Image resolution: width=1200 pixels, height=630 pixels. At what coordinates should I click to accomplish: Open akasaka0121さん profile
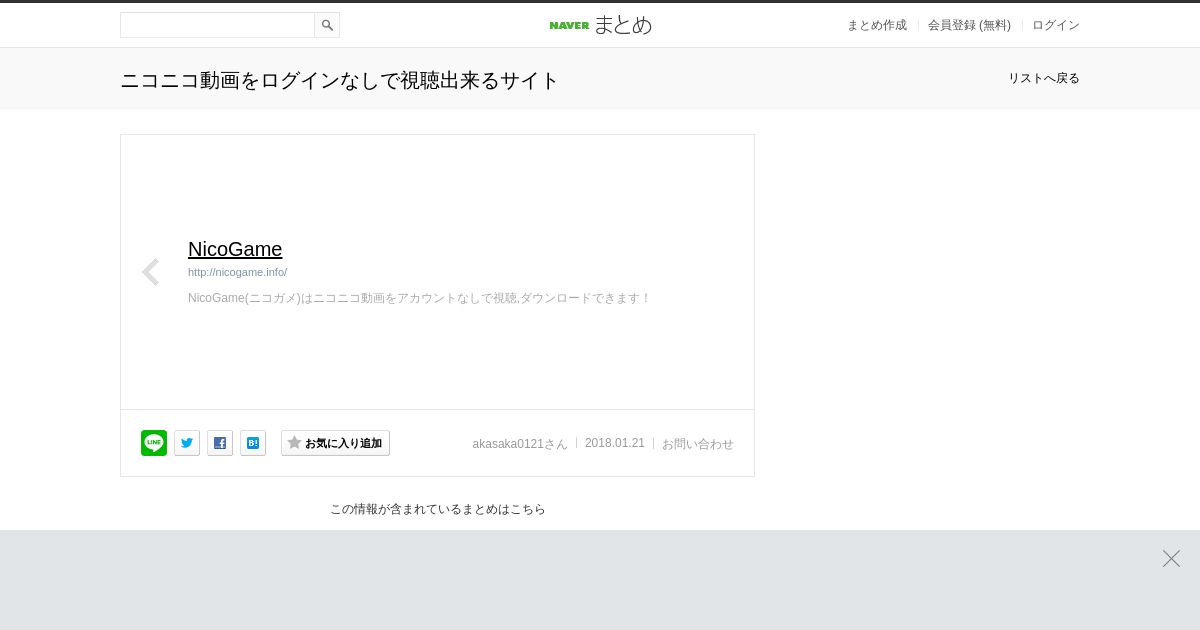pyautogui.click(x=520, y=444)
